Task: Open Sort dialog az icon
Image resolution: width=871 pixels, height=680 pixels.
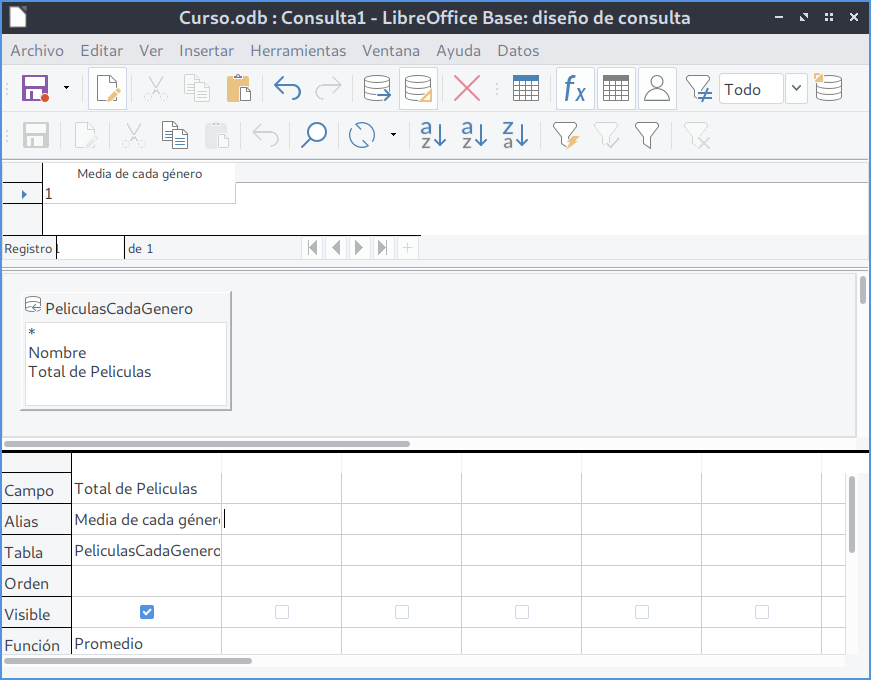Action: [x=433, y=135]
